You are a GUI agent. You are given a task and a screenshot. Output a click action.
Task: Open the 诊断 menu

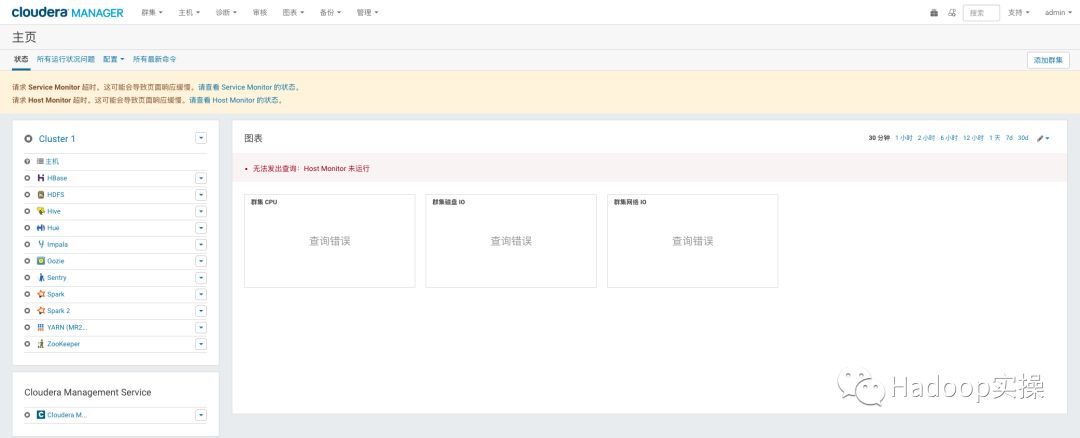click(x=226, y=12)
